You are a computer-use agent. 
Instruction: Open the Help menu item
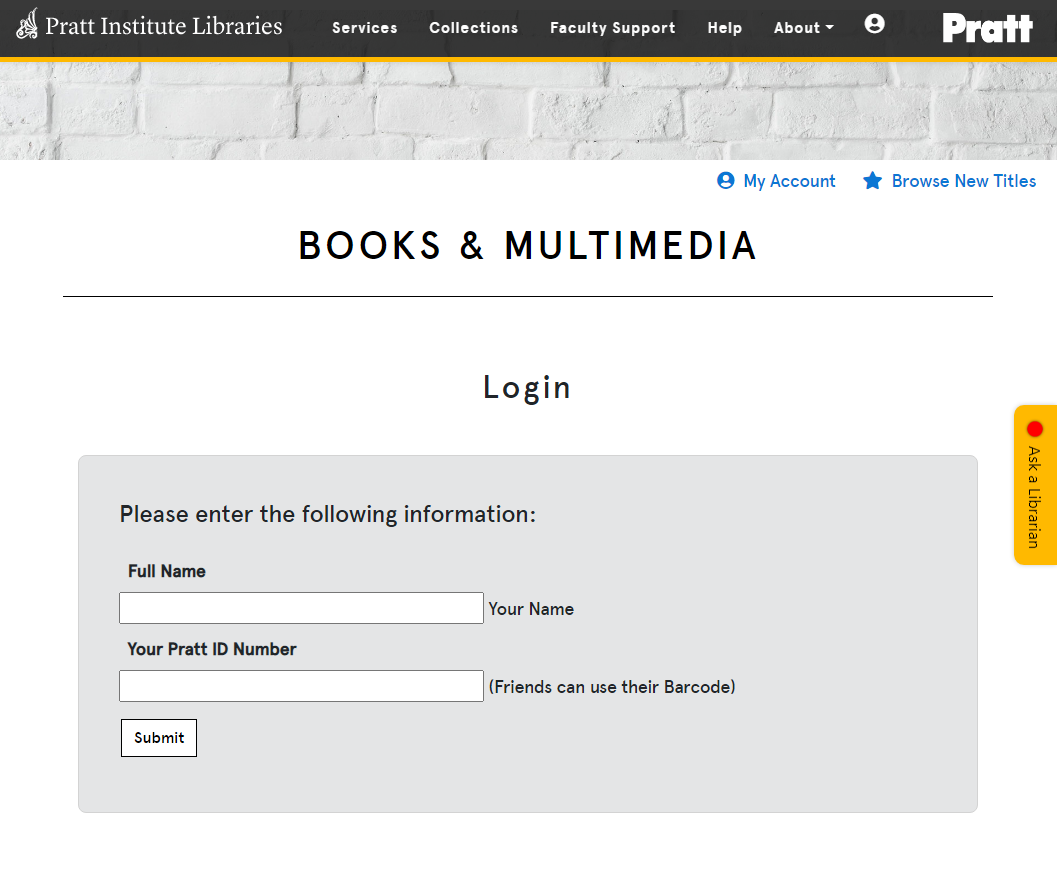point(725,28)
